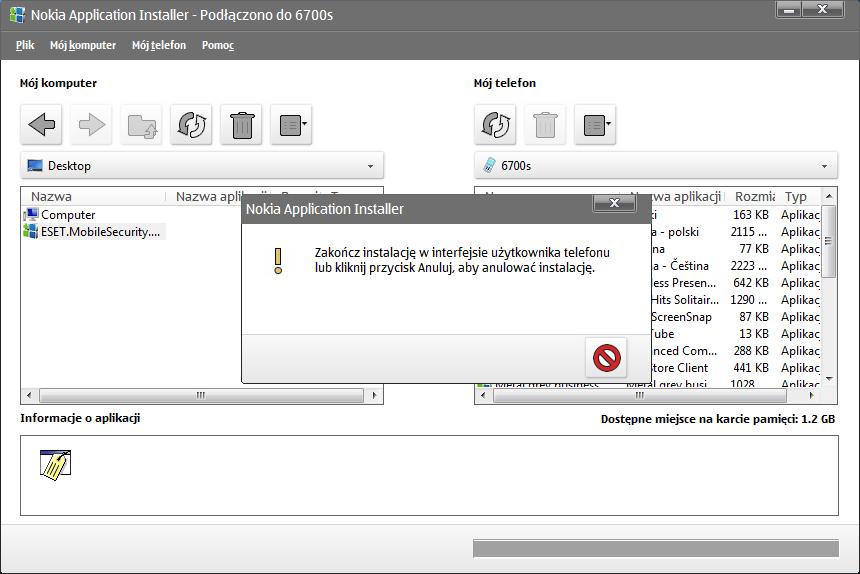Select the 288 KB Com... row
Viewport: 860px width, 574px height.
click(735, 351)
